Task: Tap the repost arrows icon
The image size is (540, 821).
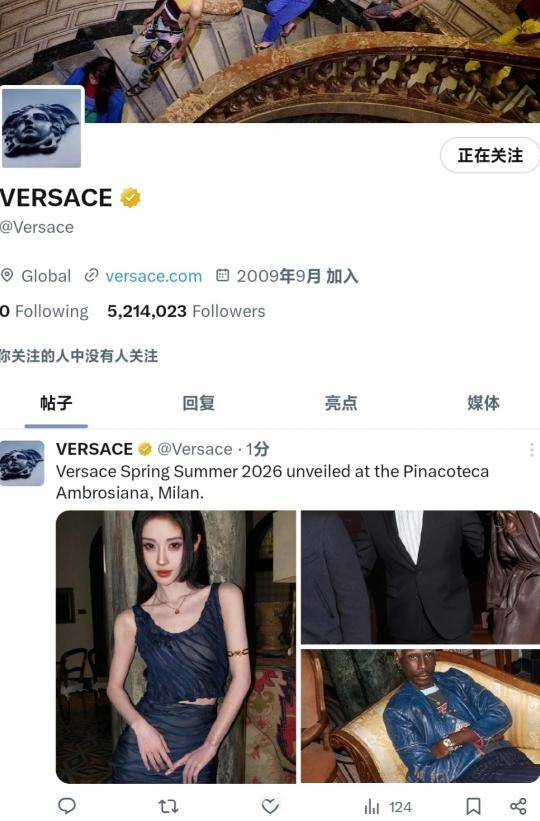Action: (168, 806)
